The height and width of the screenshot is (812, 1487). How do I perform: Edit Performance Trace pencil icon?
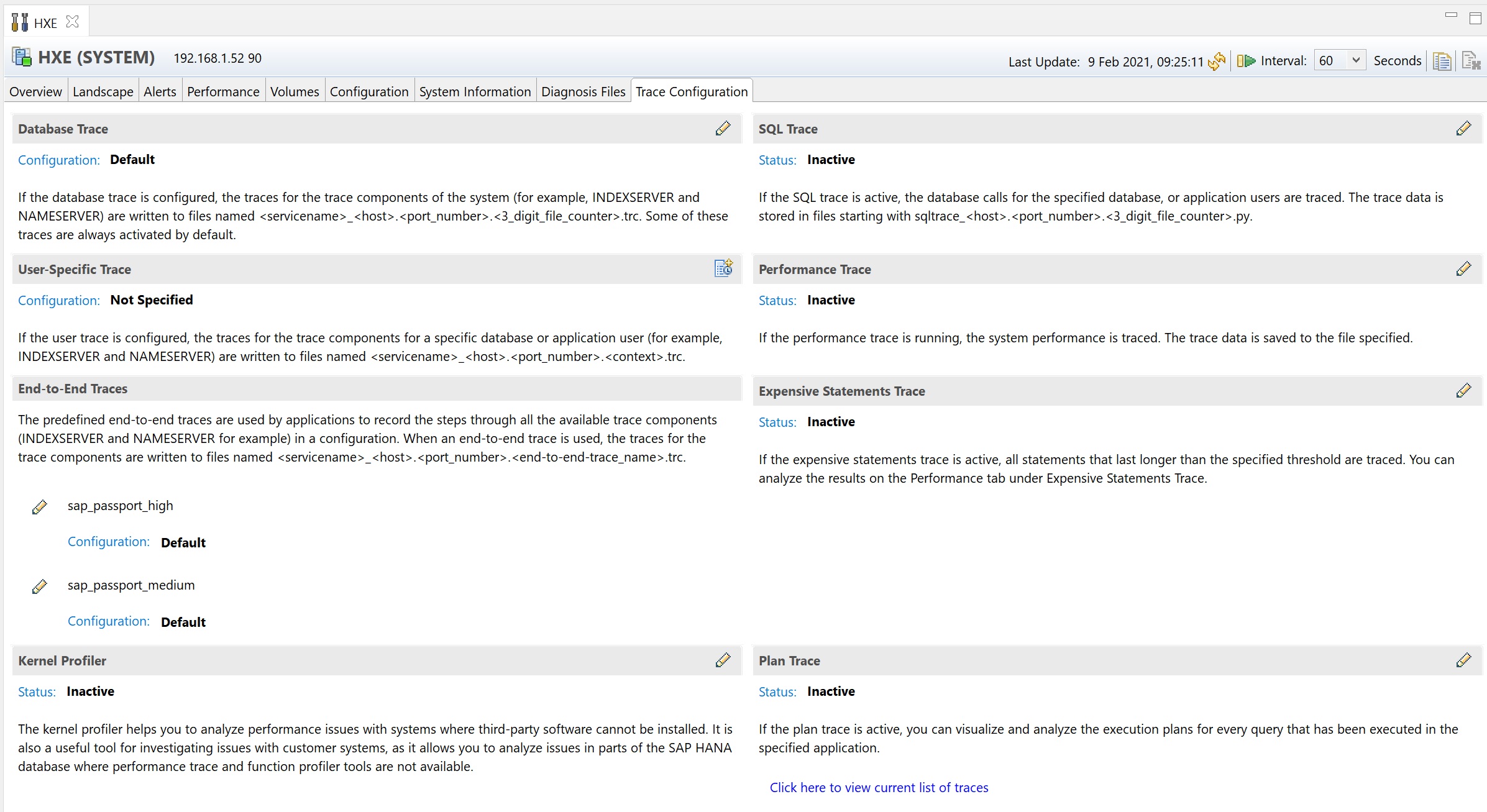pos(1463,269)
